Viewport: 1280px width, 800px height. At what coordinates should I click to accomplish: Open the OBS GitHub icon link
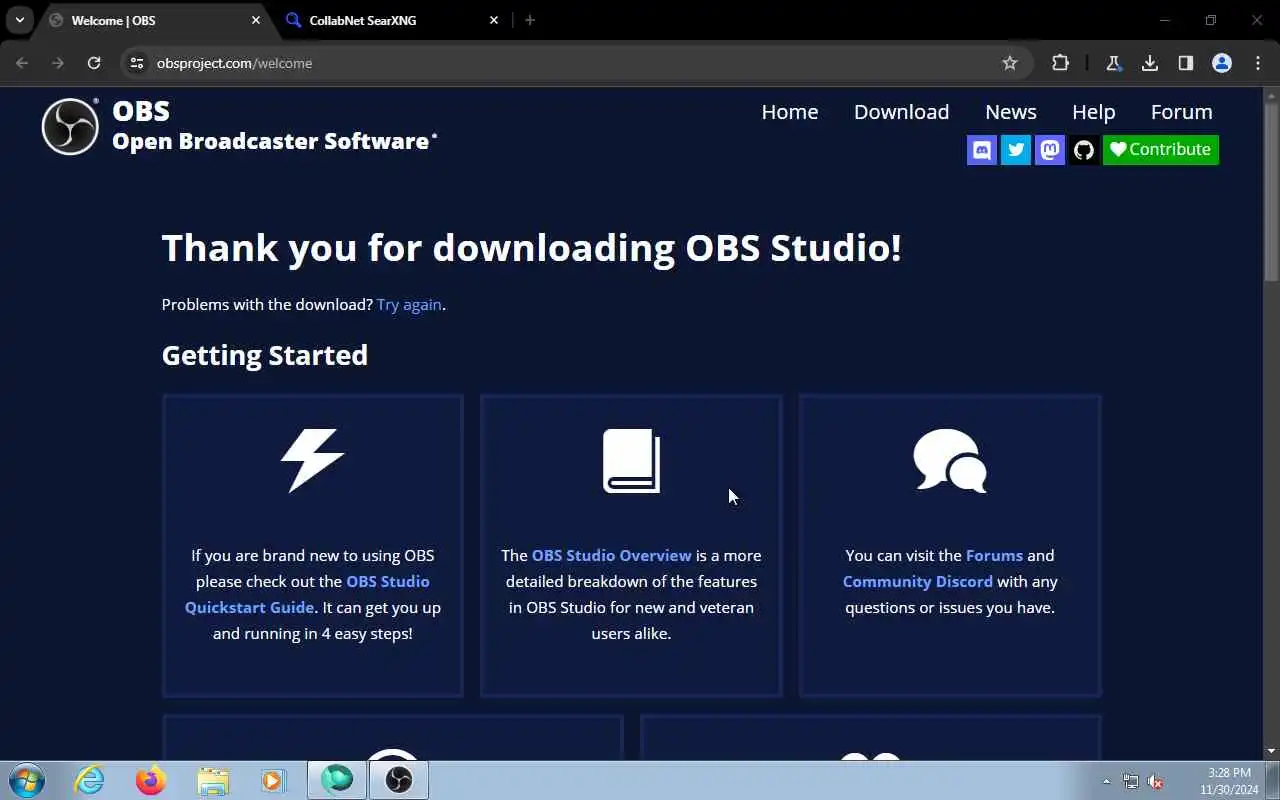click(x=1084, y=150)
